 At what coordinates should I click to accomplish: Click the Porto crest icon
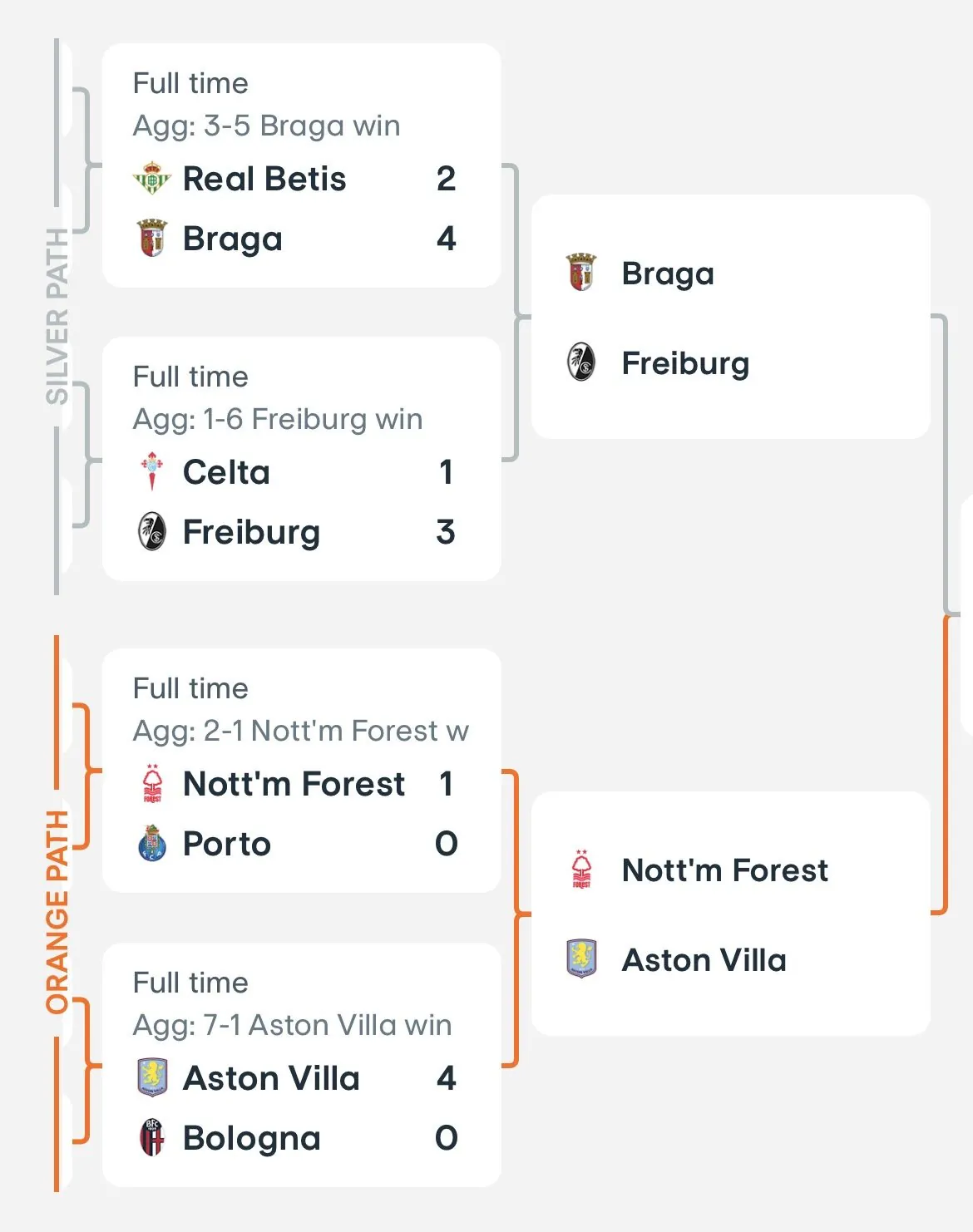tap(152, 843)
